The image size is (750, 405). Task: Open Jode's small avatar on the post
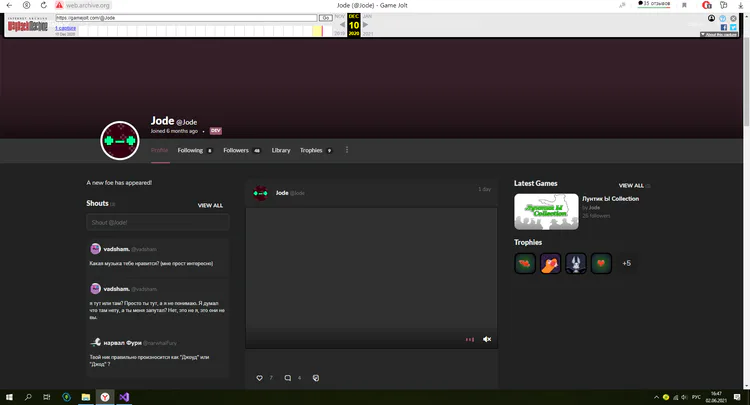(260, 193)
